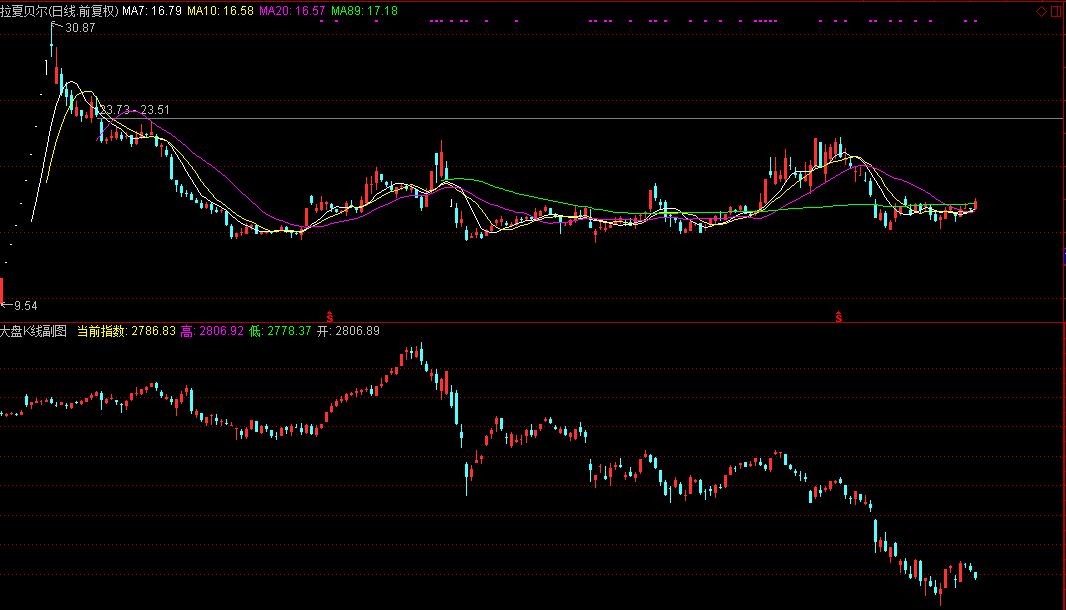The image size is (1066, 610).
Task: Click the second red S marker on the right
Action: [x=839, y=315]
